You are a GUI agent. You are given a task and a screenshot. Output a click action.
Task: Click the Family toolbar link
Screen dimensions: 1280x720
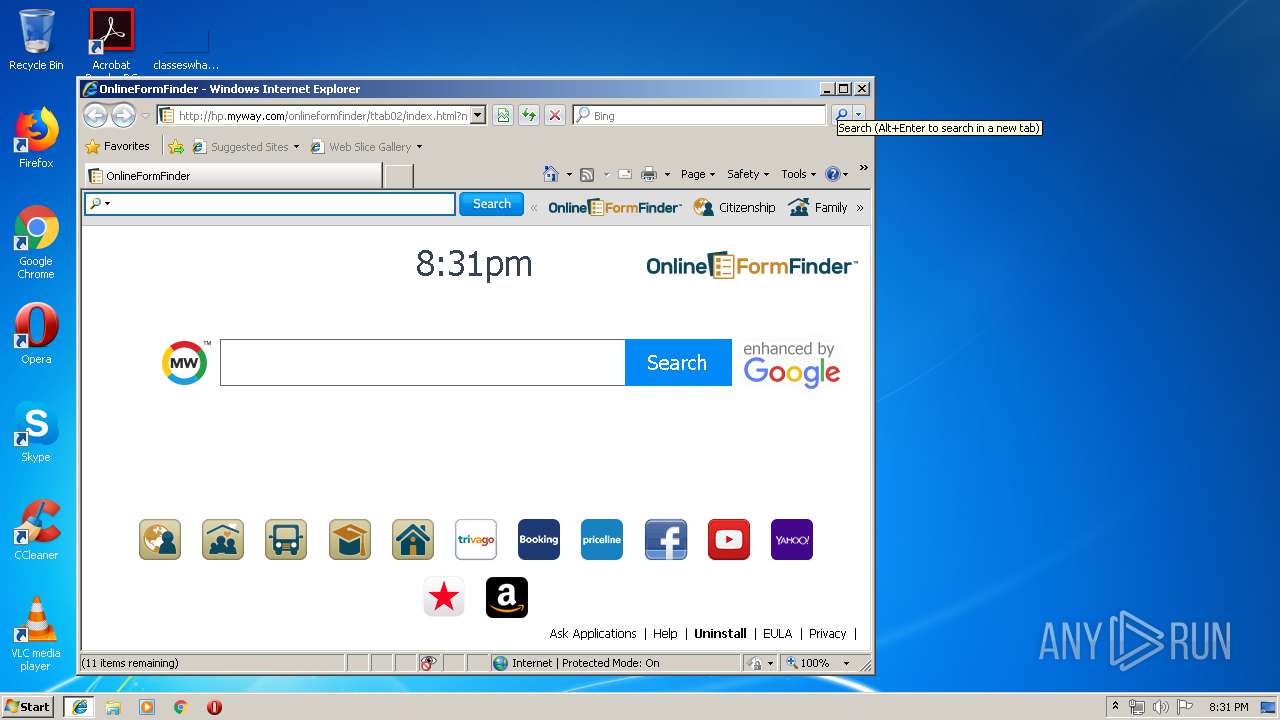click(x=818, y=207)
